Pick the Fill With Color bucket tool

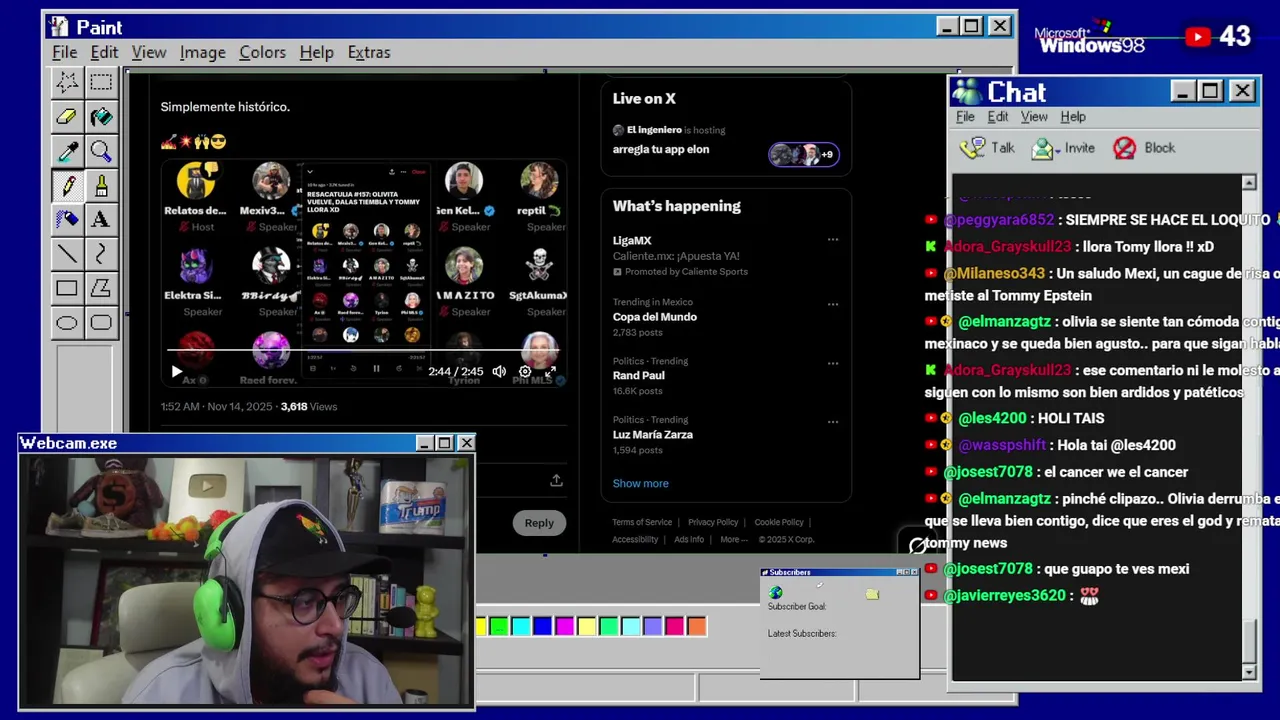[x=101, y=117]
